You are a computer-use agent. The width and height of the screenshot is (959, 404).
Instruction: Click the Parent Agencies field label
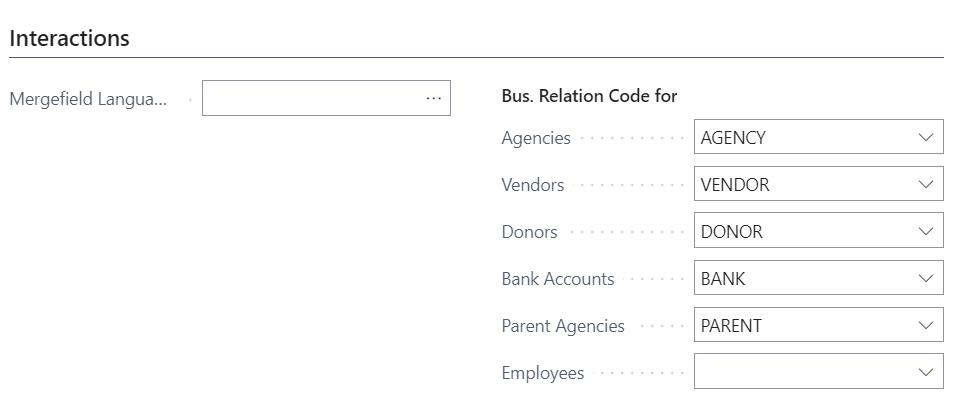click(x=563, y=326)
